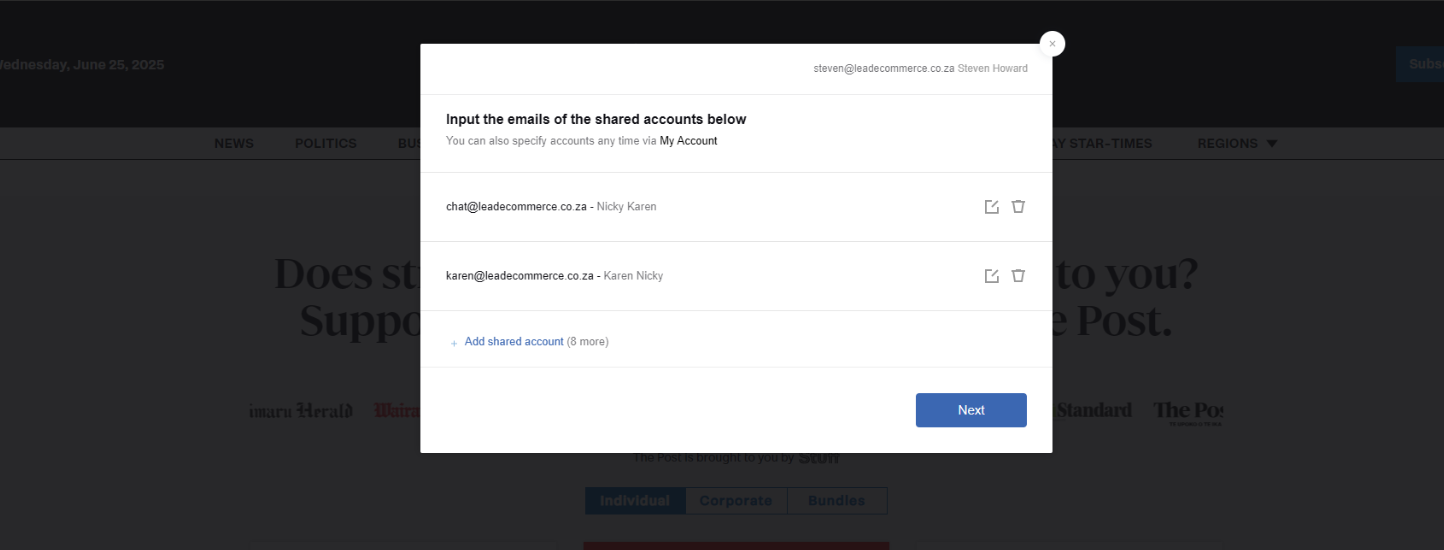Open the My Account link

click(688, 141)
